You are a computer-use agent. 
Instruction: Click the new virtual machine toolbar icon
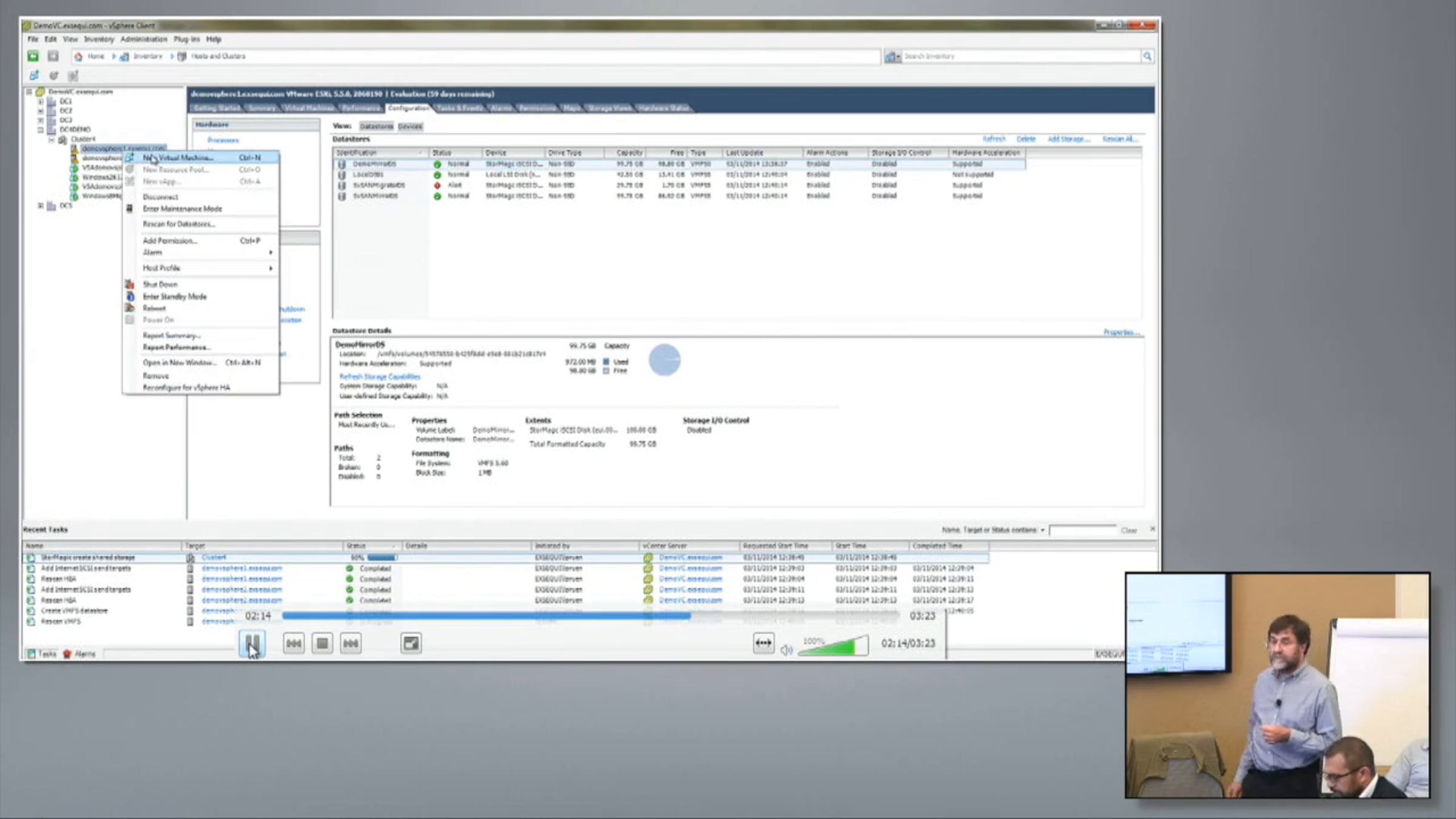tap(34, 76)
